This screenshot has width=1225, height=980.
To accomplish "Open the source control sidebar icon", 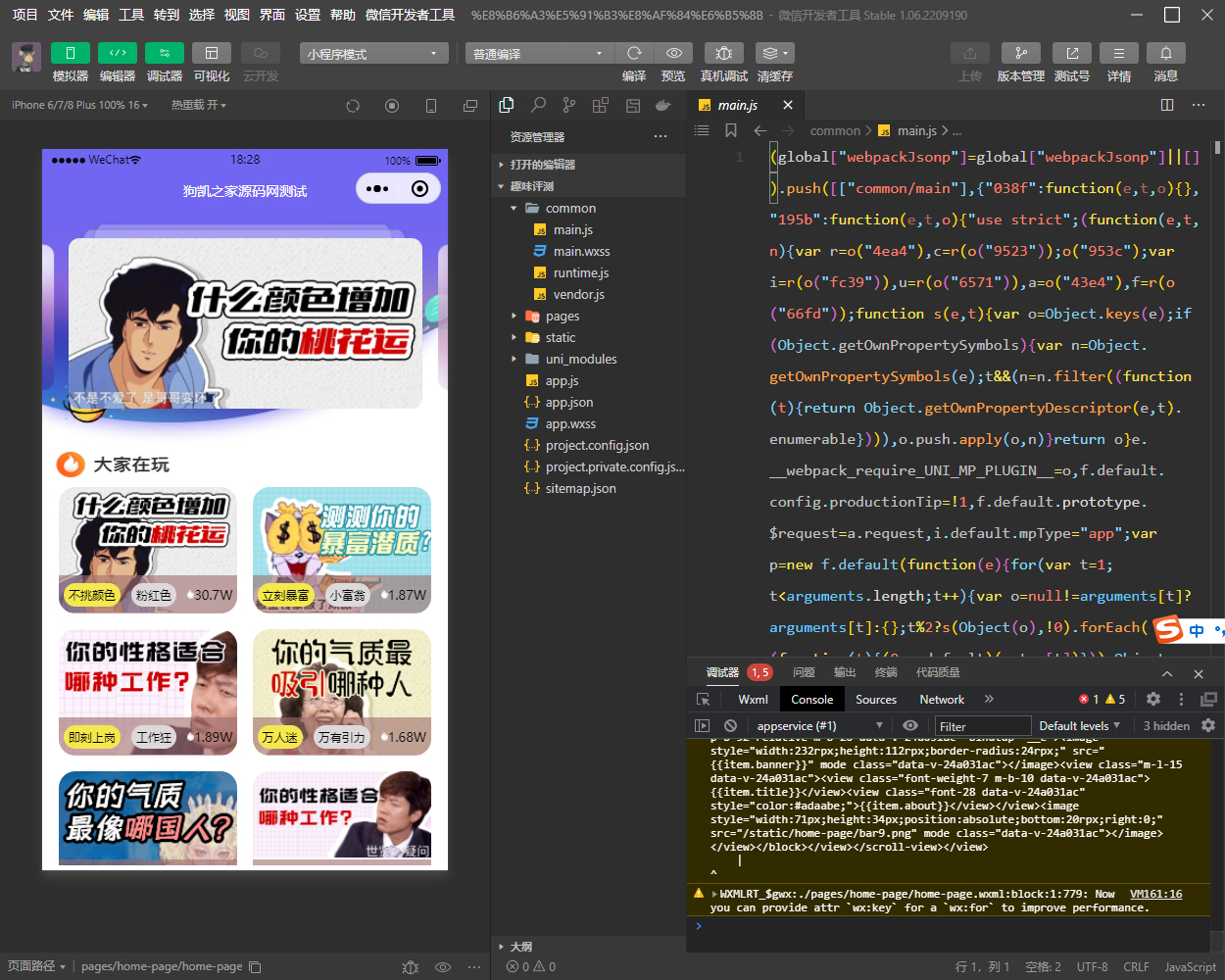I will (x=569, y=105).
